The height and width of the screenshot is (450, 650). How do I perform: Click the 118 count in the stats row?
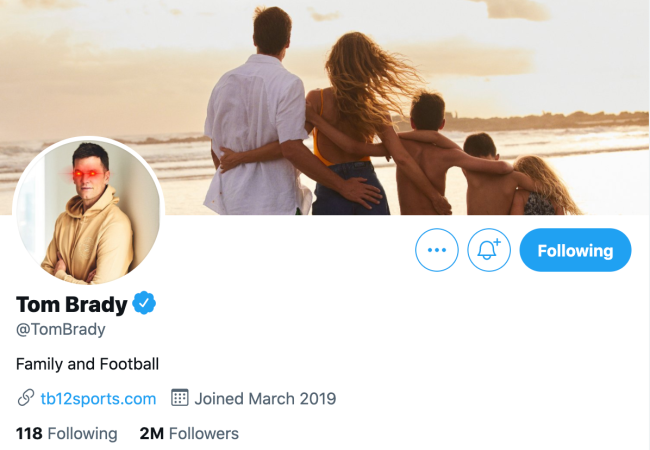pos(29,433)
